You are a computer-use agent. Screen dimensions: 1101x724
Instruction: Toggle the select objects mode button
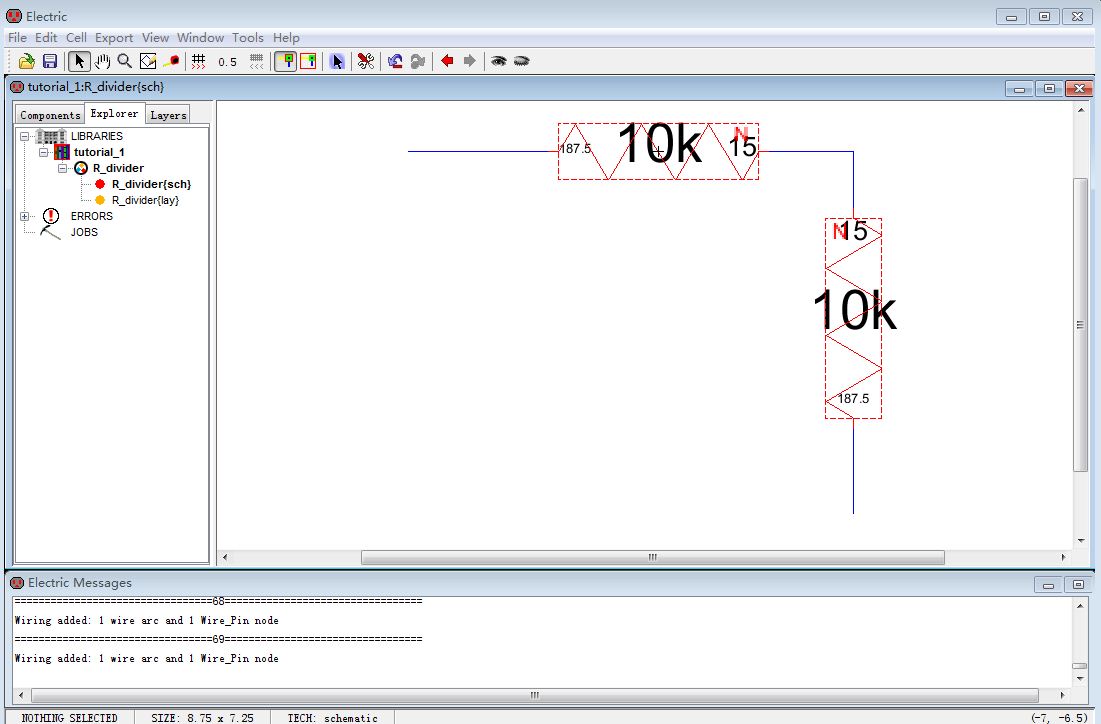click(285, 61)
